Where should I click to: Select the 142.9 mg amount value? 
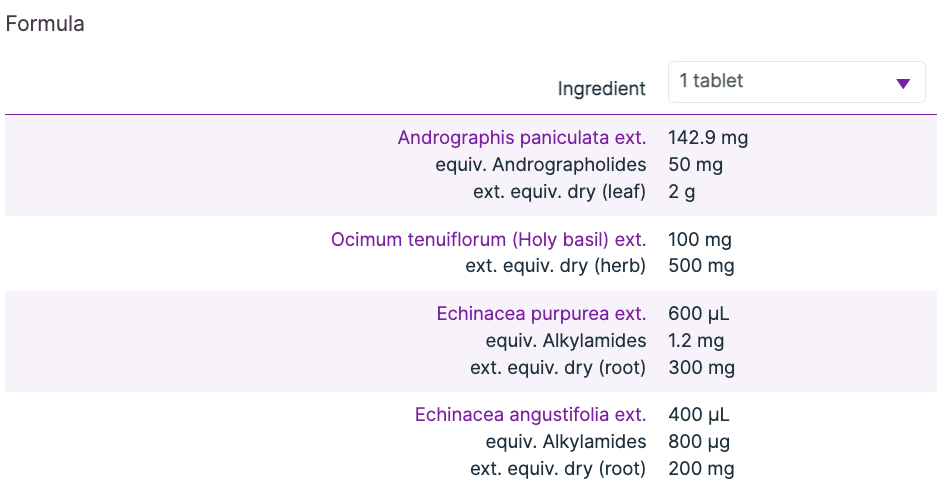tap(707, 138)
